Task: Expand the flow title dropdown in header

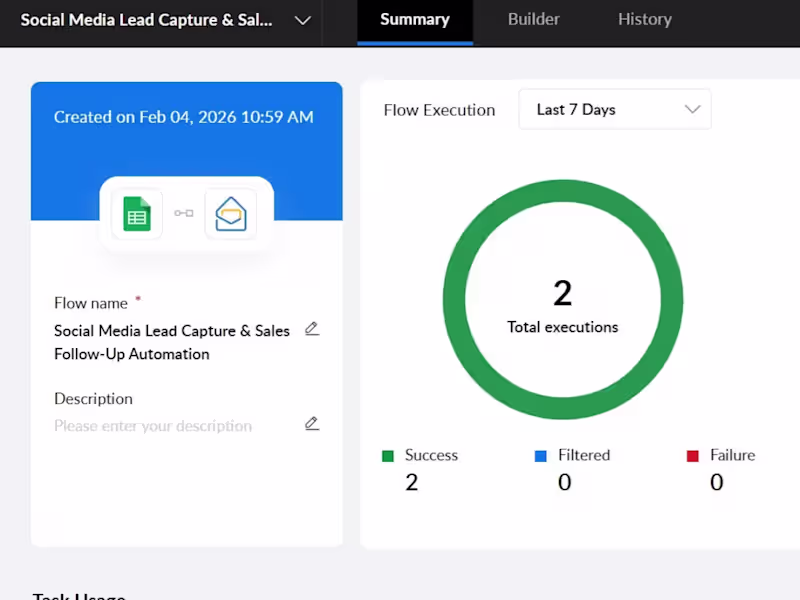Action: point(303,19)
